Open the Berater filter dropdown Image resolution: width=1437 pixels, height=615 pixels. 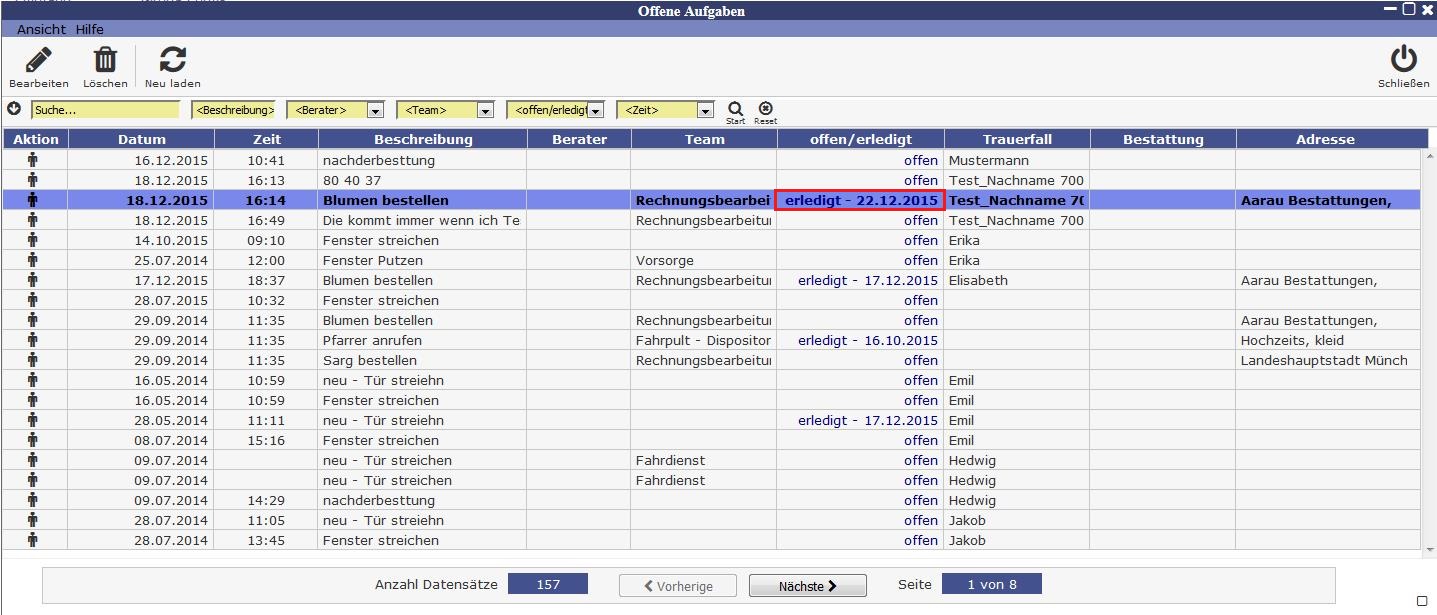(375, 110)
